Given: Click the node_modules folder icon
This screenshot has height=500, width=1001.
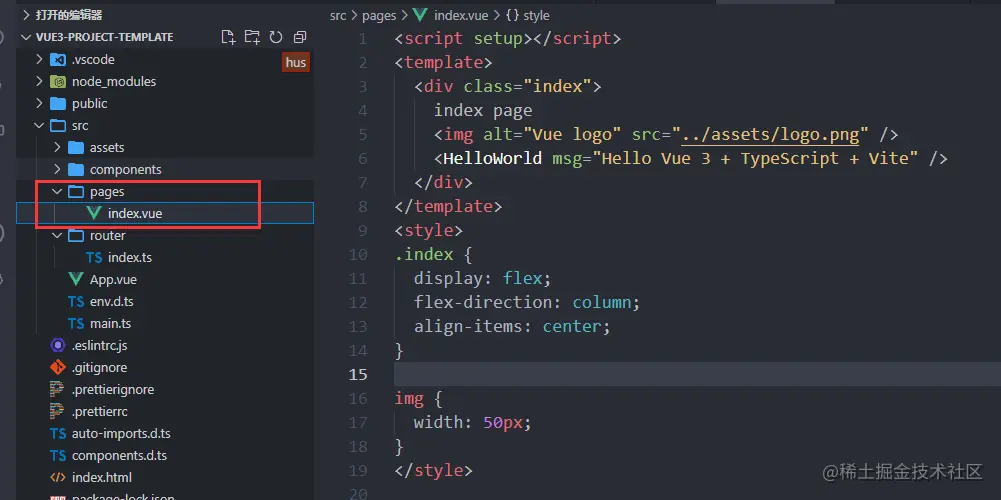Looking at the screenshot, I should [x=58, y=82].
